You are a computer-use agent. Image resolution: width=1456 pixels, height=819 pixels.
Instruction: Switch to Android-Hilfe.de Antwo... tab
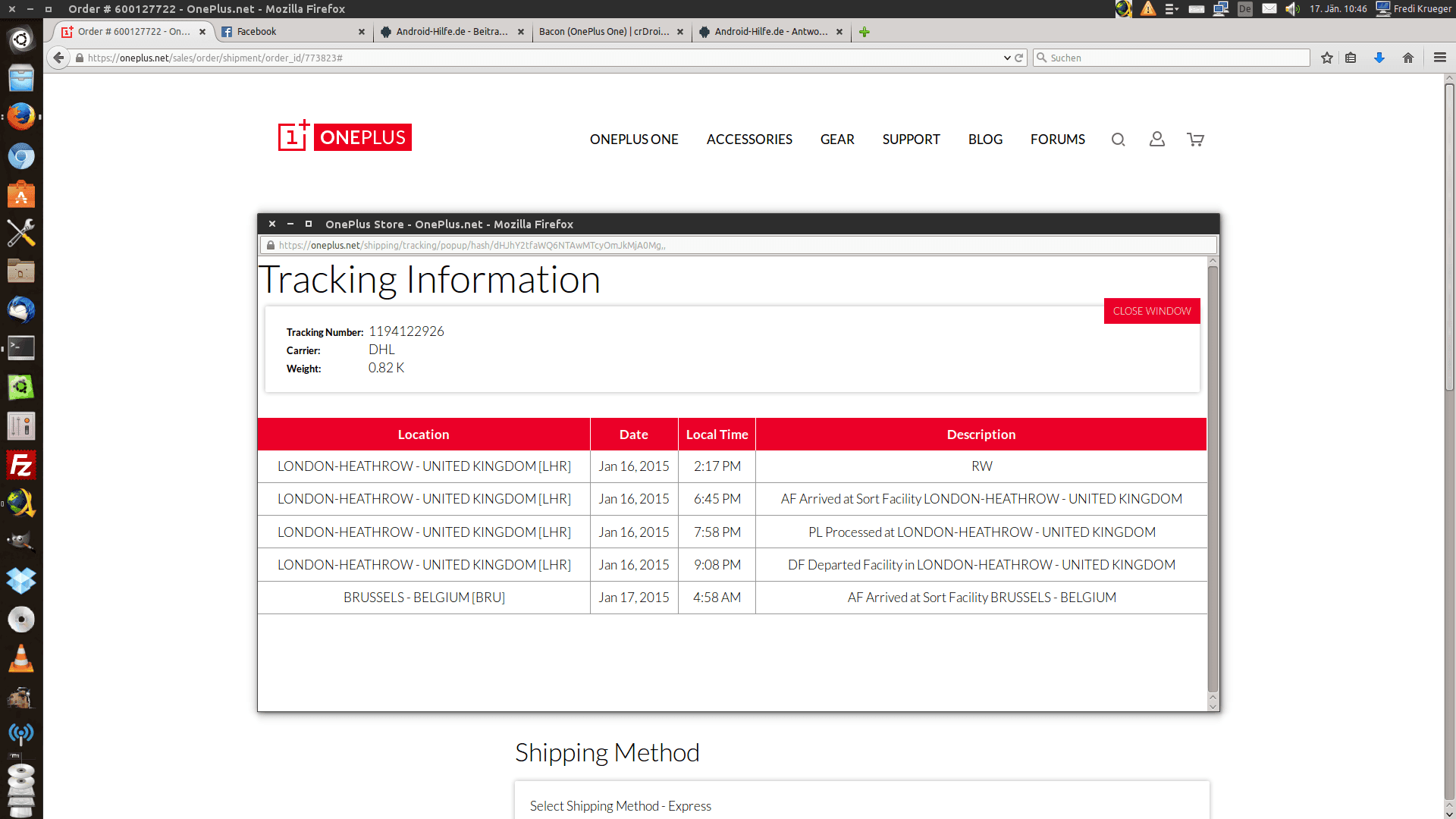[x=770, y=32]
